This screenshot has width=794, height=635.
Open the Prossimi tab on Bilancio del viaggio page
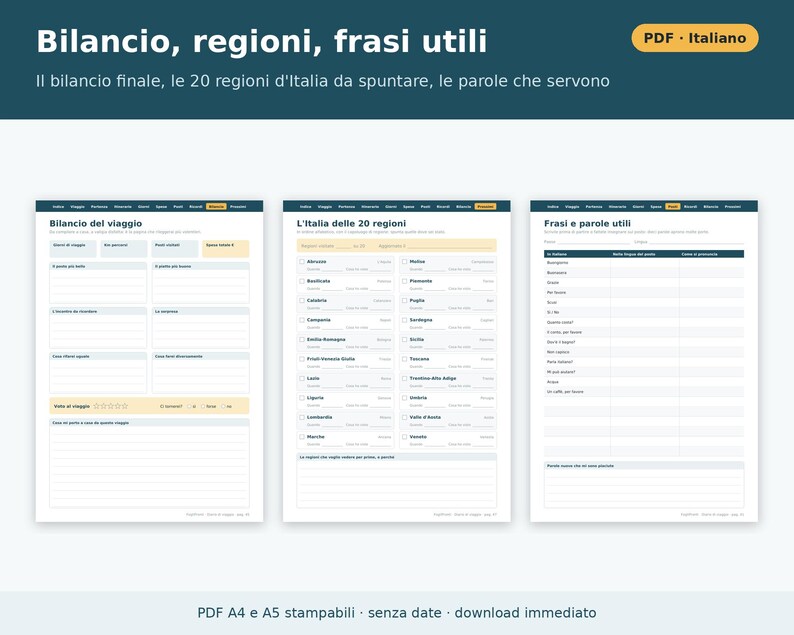(238, 207)
